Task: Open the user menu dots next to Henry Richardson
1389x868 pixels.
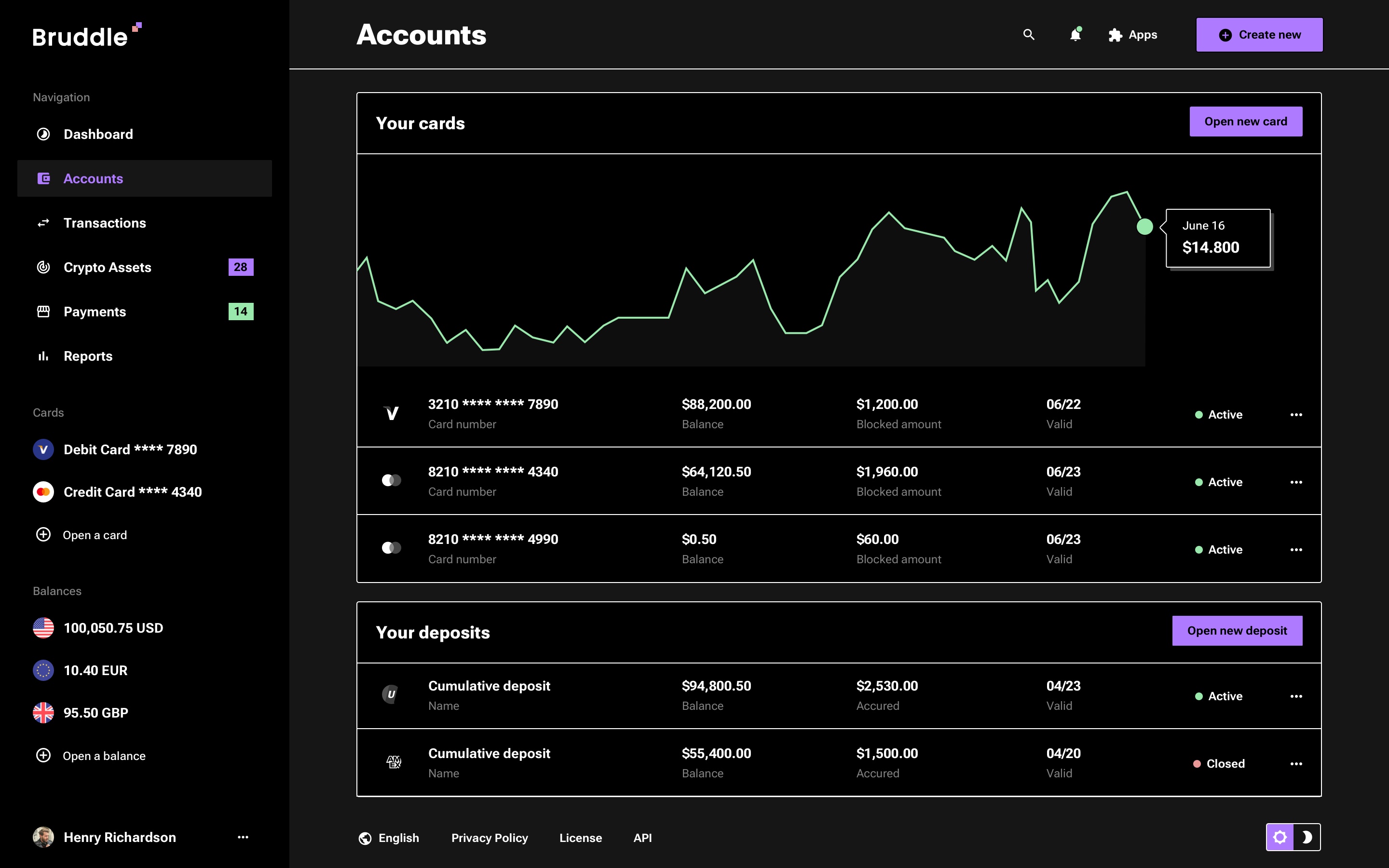Action: click(x=243, y=837)
